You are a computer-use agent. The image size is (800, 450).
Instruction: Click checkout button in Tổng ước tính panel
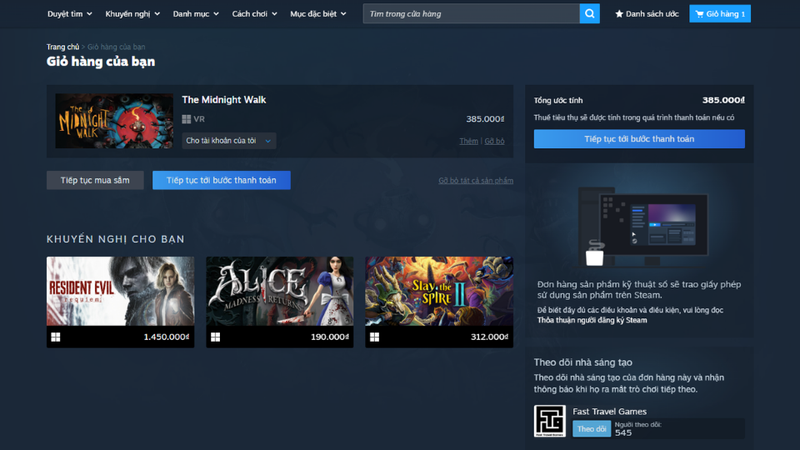(639, 139)
